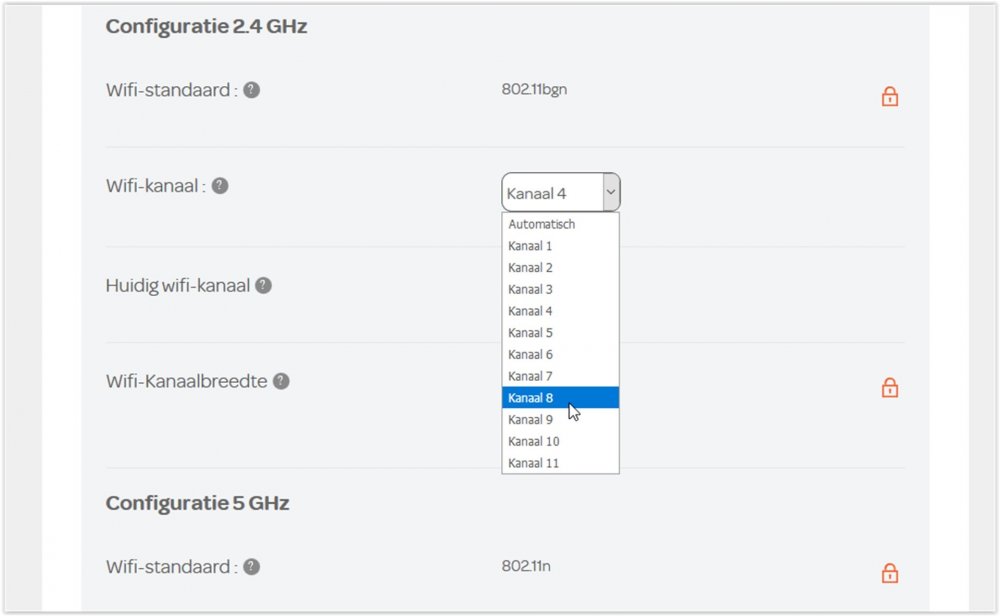Click lock icon in 2.4 GHz Wifi-standaard row

(889, 96)
